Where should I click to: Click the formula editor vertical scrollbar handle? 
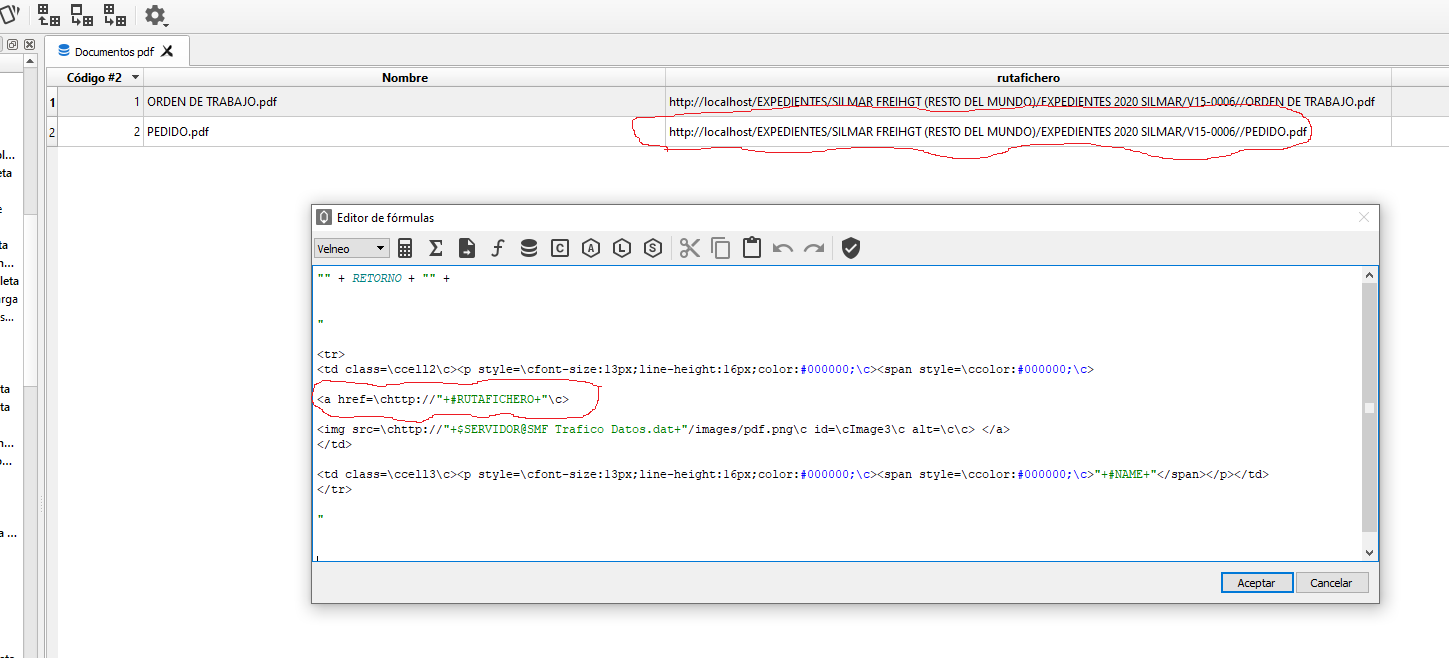click(x=1369, y=408)
